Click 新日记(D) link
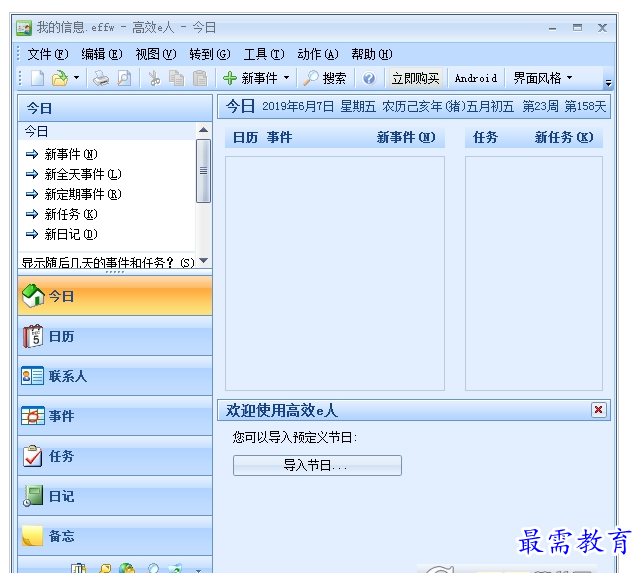Image resolution: width=640 pixels, height=573 pixels. pyautogui.click(x=71, y=234)
